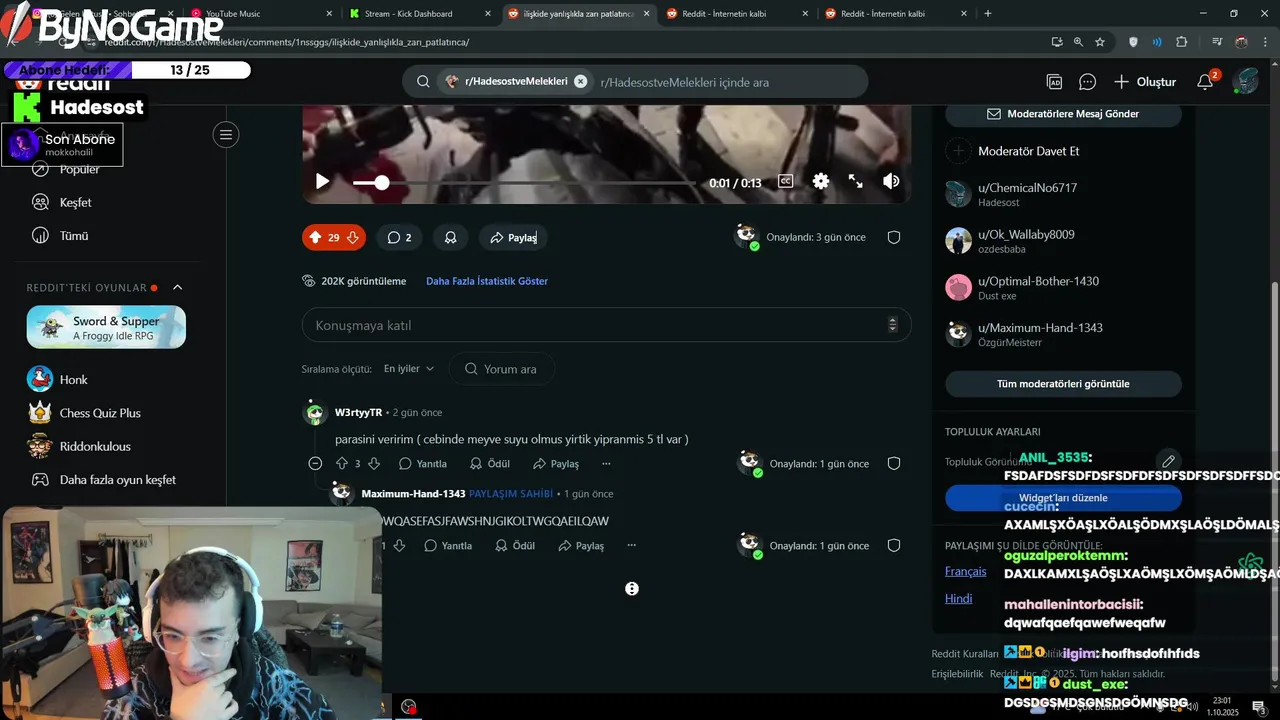The height and width of the screenshot is (720, 1280).
Task: Open video settings gear
Action: (821, 181)
